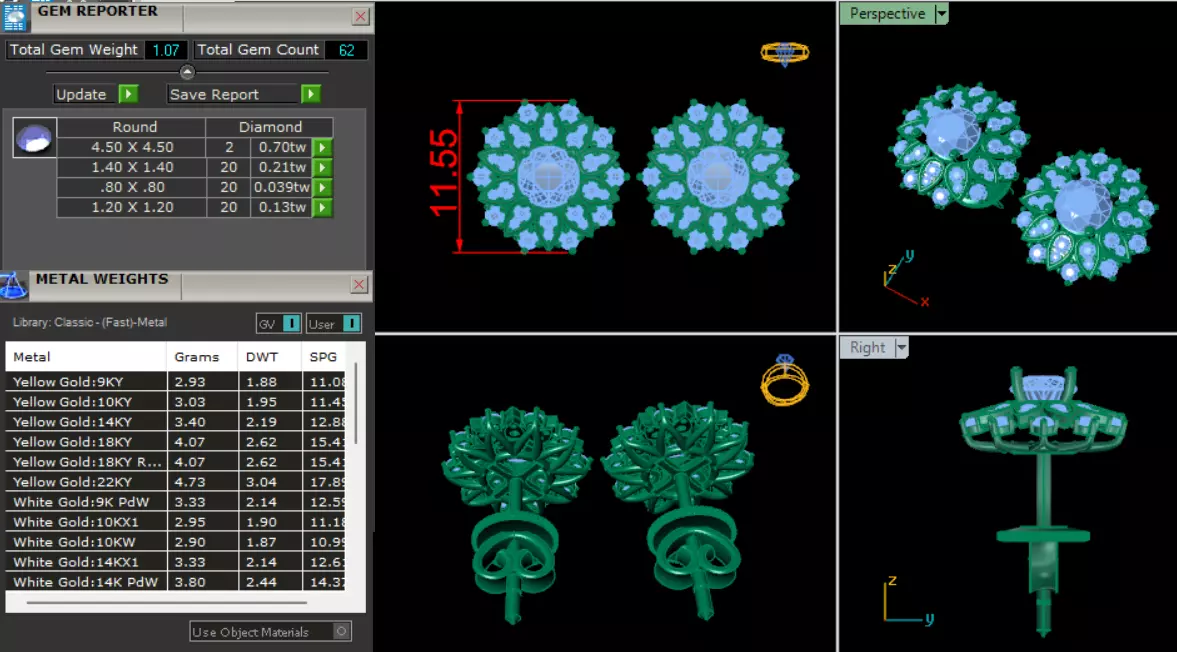Click green arrow for 4.50 X 4.50 row

tap(322, 147)
